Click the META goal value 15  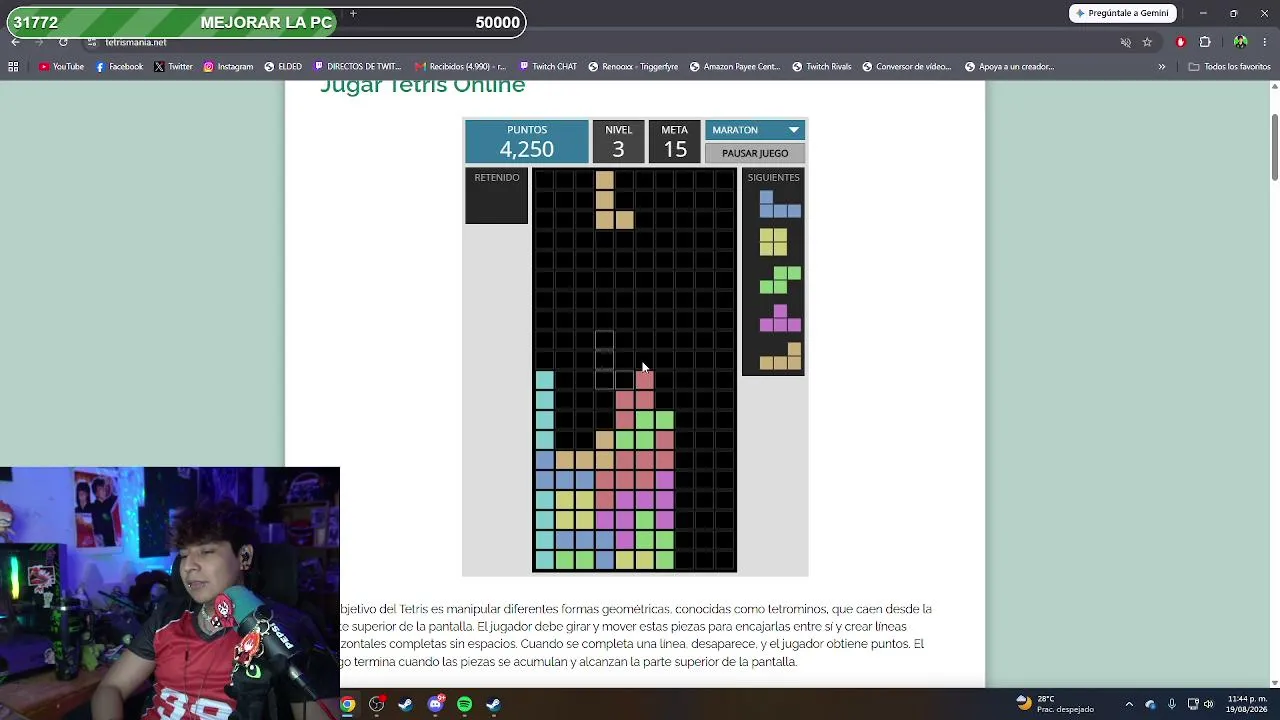[x=675, y=149]
